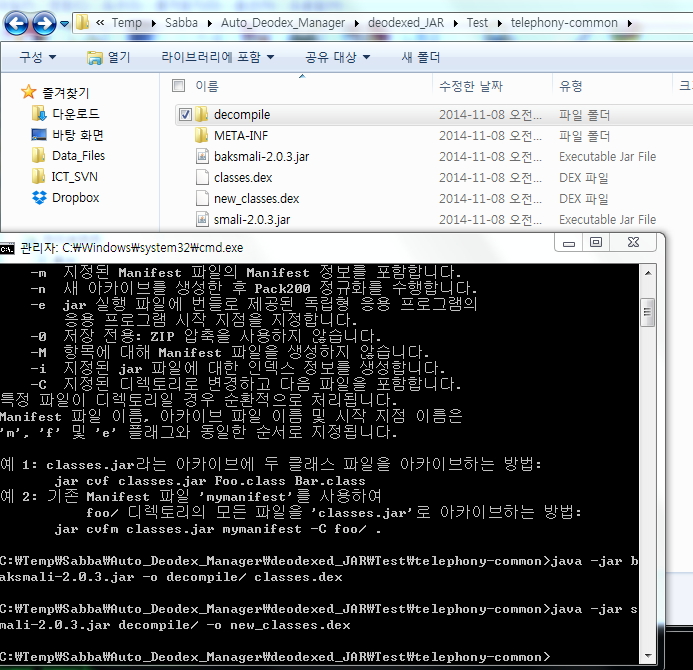This screenshot has height=670, width=693.
Task: Sort by 유형 (Type) column header
Action: [571, 86]
